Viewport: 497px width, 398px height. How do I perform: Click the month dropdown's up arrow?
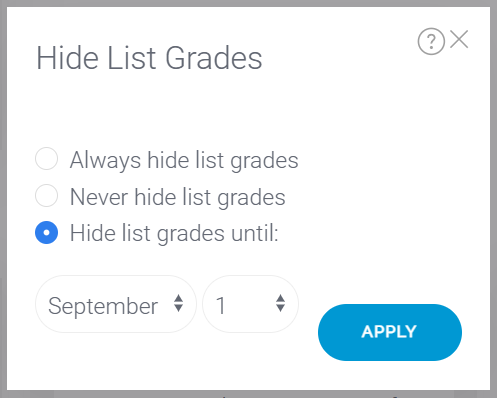(x=179, y=298)
